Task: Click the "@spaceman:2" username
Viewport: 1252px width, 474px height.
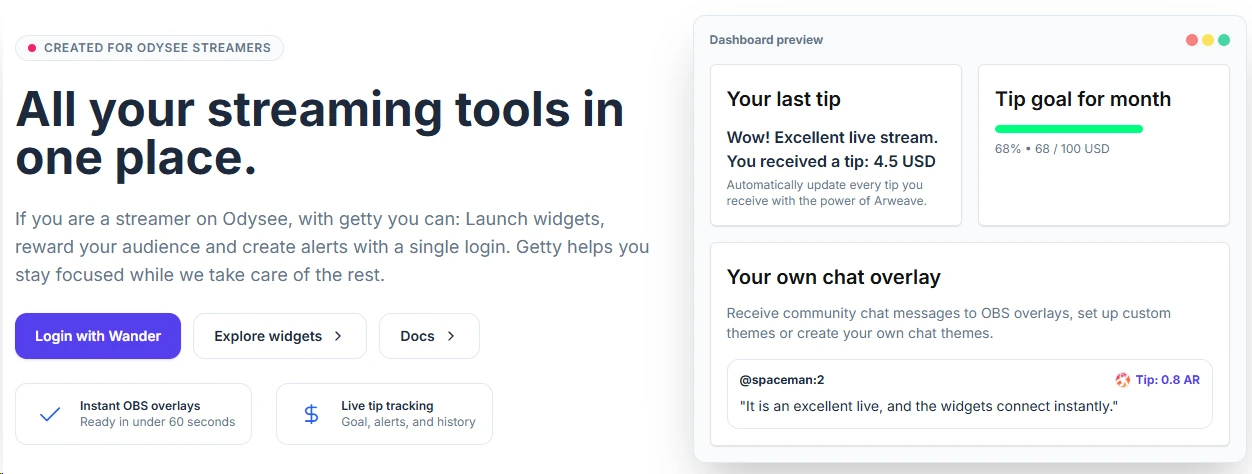Action: 782,380
